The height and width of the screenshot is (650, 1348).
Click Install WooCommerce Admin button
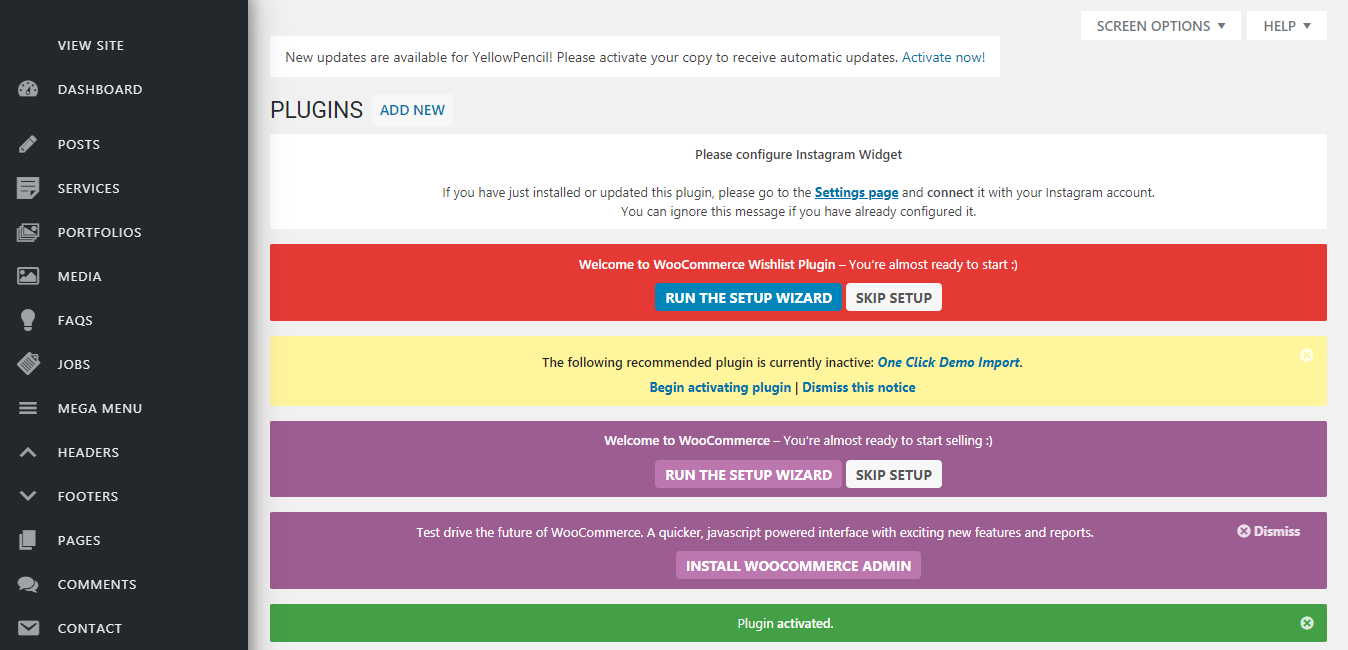pyautogui.click(x=798, y=566)
